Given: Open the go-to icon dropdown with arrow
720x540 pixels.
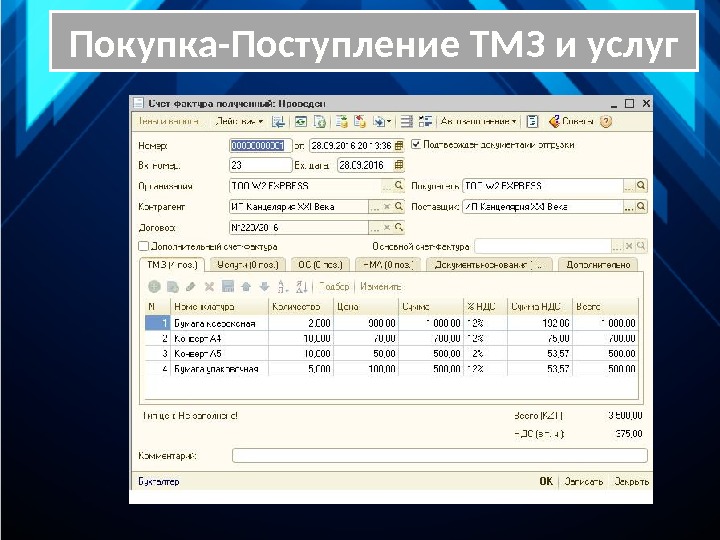Looking at the screenshot, I should tap(382, 122).
